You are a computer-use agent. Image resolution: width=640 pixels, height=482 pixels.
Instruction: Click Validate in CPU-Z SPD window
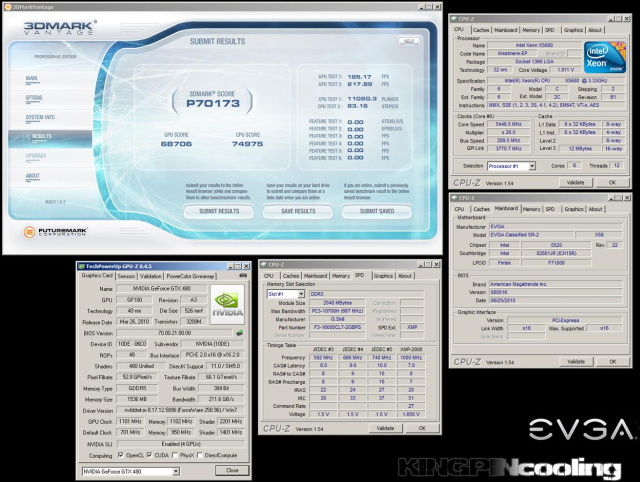(385, 428)
